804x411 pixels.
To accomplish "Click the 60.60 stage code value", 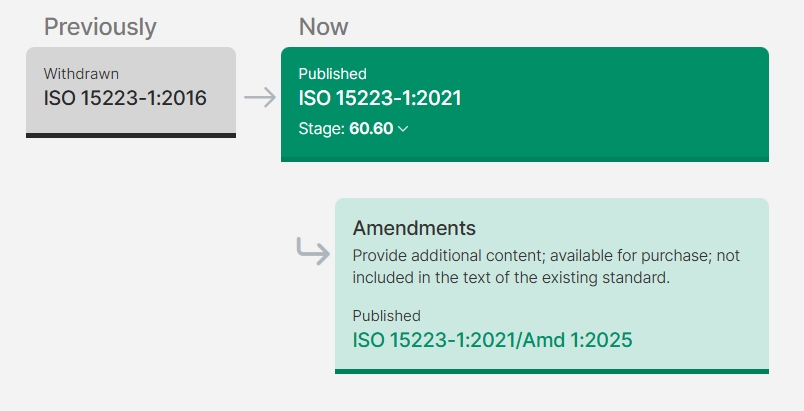I will [x=371, y=129].
